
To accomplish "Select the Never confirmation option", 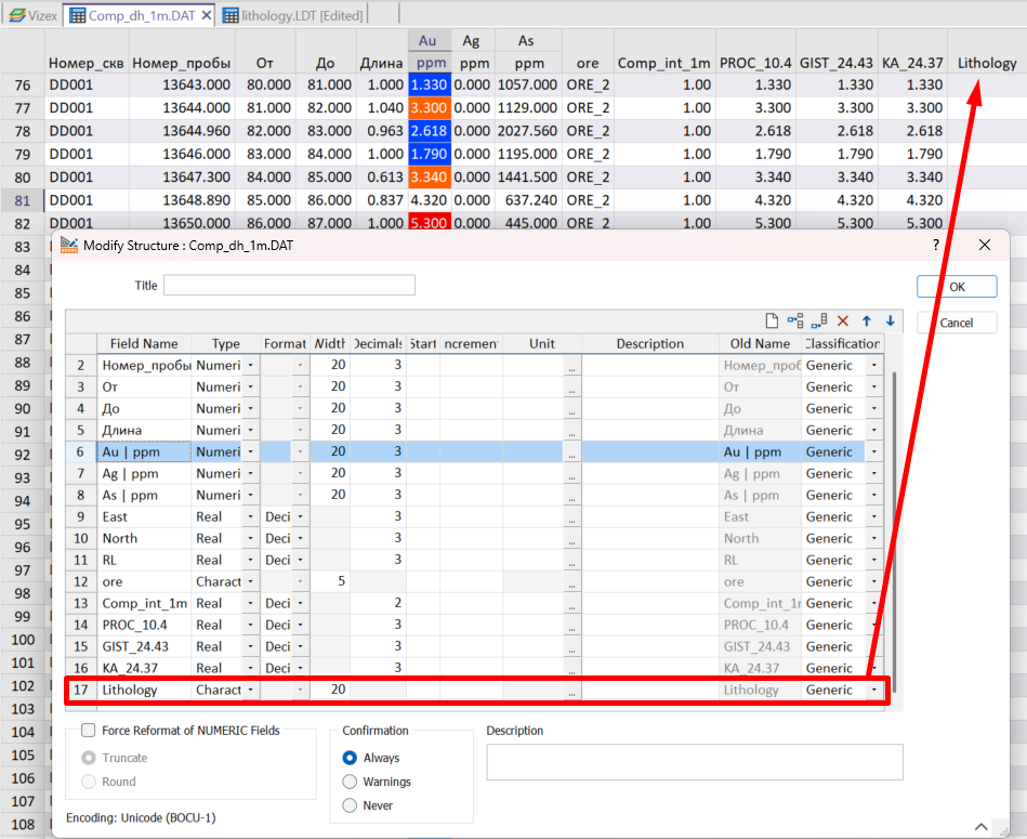I will tap(349, 805).
